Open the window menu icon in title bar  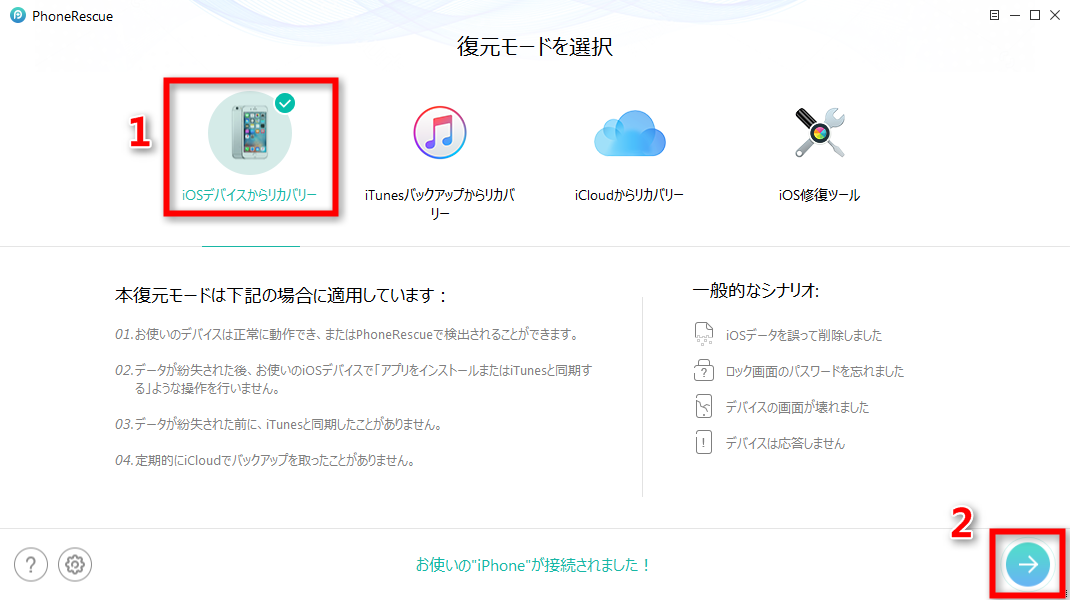pyautogui.click(x=994, y=15)
